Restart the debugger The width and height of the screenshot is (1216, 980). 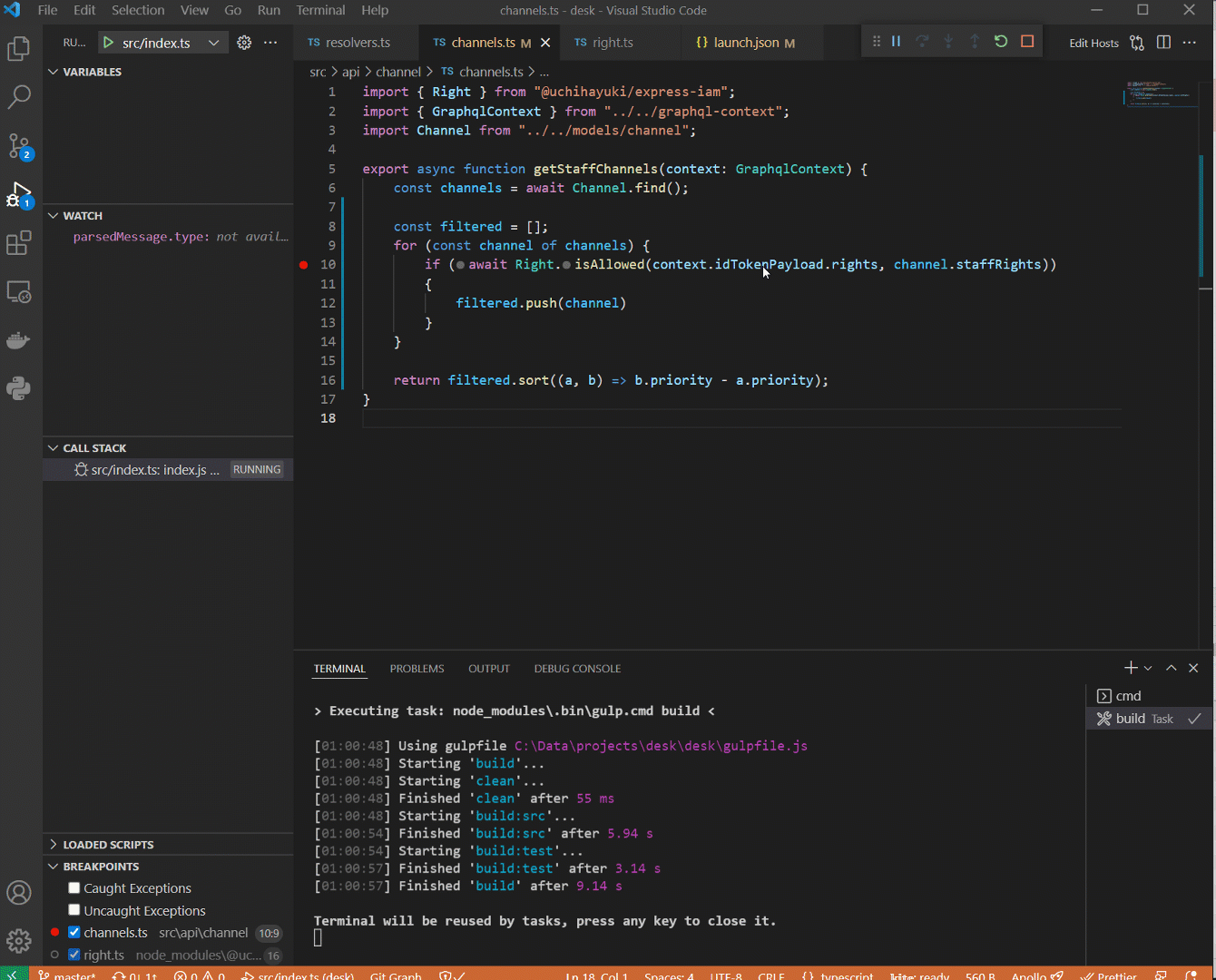point(1000,41)
